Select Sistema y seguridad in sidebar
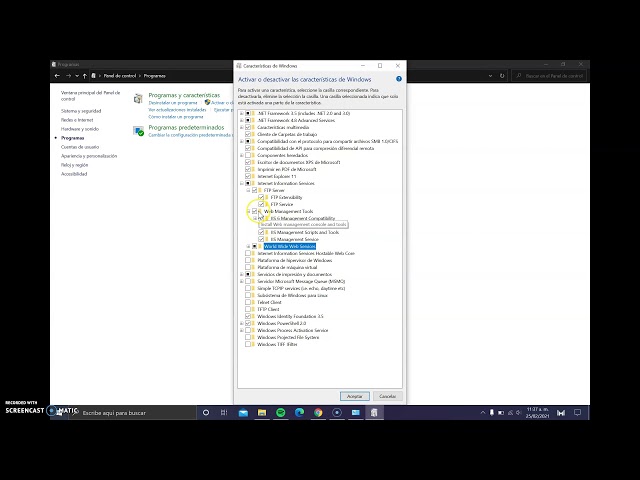This screenshot has height=480, width=640. (x=81, y=111)
